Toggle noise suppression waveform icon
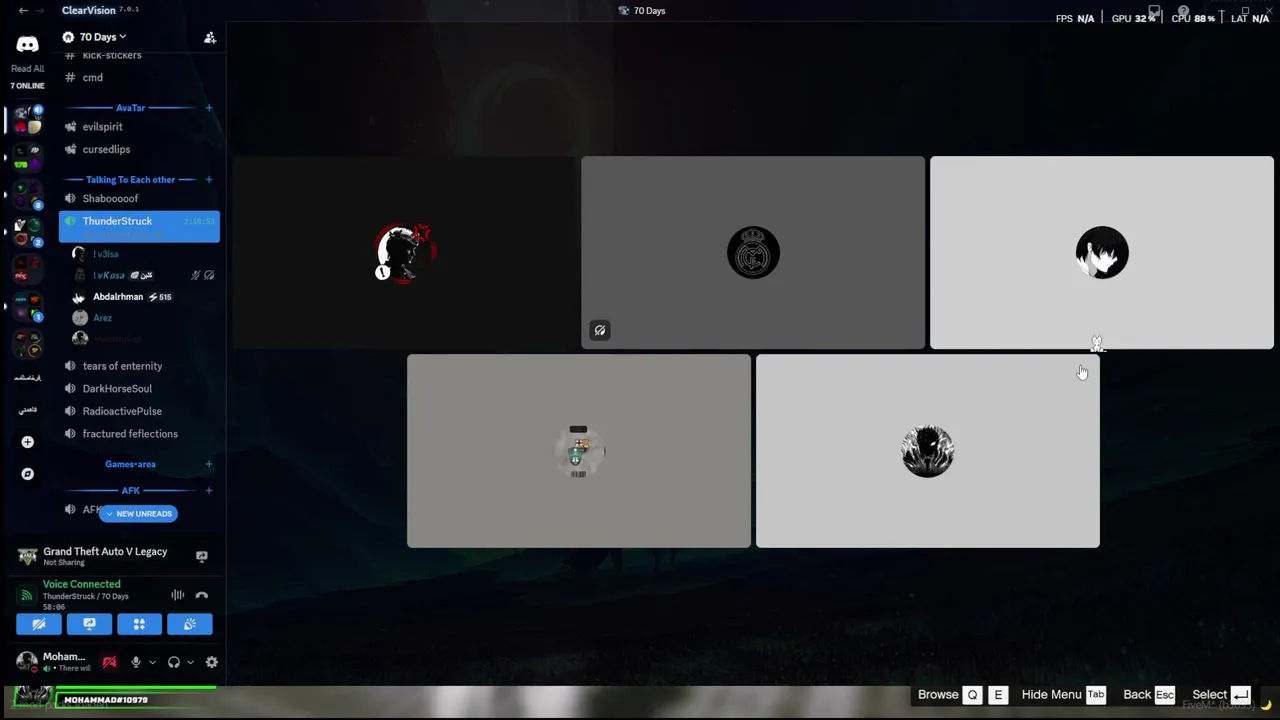The width and height of the screenshot is (1280, 720). click(x=177, y=595)
